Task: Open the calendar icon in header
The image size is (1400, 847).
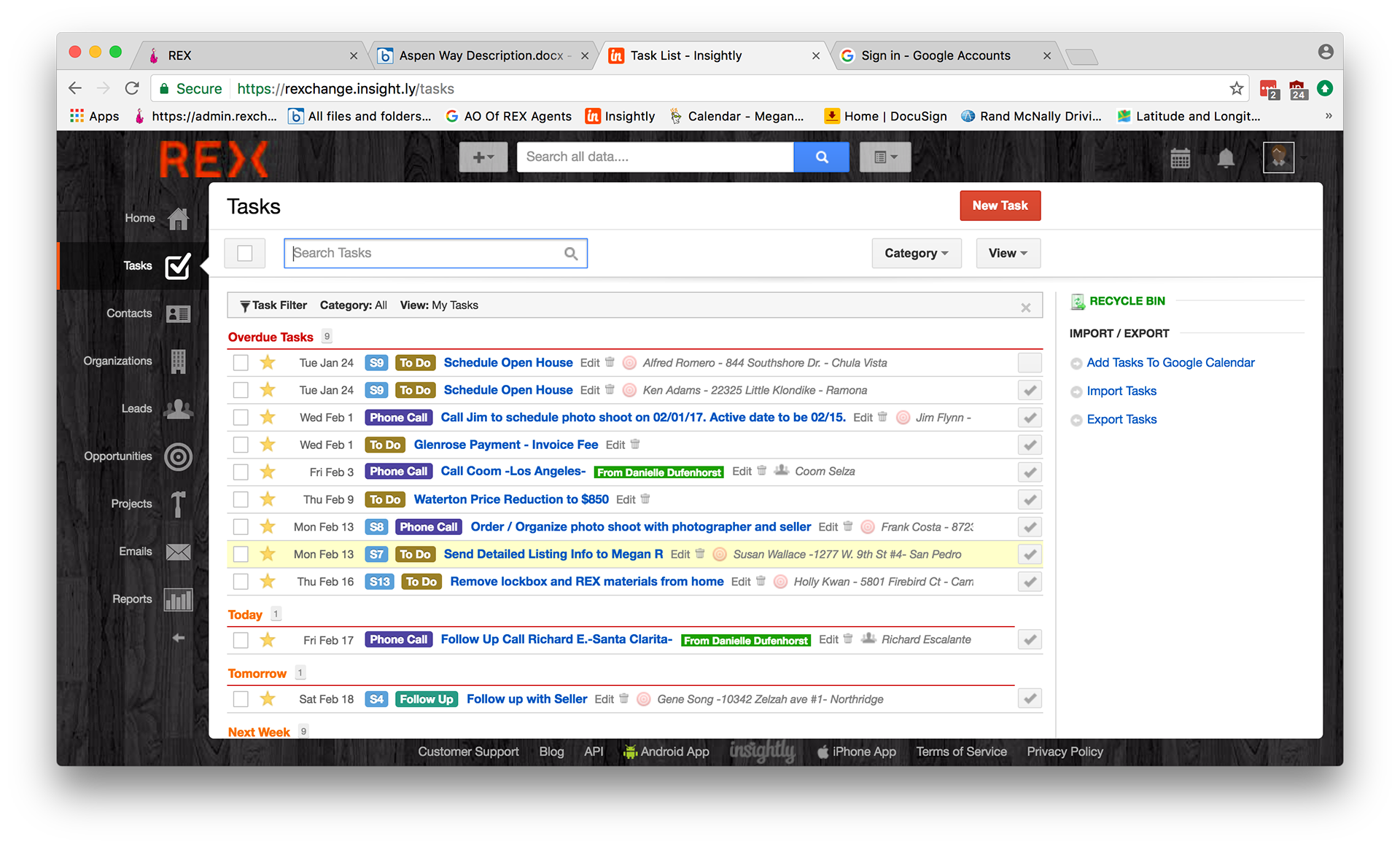Action: point(1180,157)
